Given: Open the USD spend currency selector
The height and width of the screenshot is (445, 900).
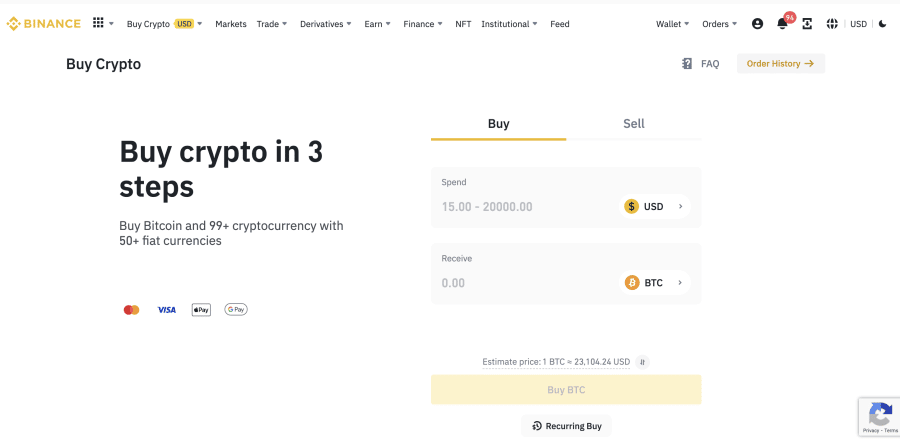Looking at the screenshot, I should pos(655,206).
